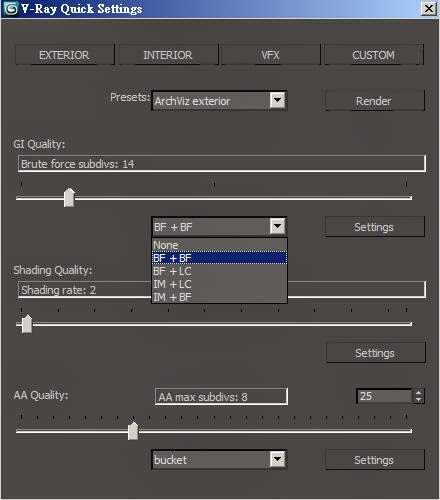This screenshot has width=440, height=500.
Task: Open GI Quality Settings button
Action: [x=374, y=227]
